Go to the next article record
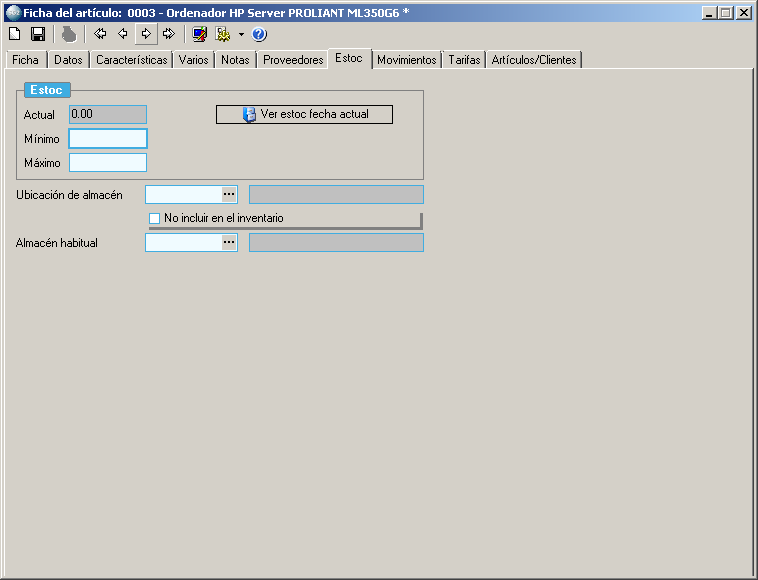The image size is (758, 580). coord(146,34)
